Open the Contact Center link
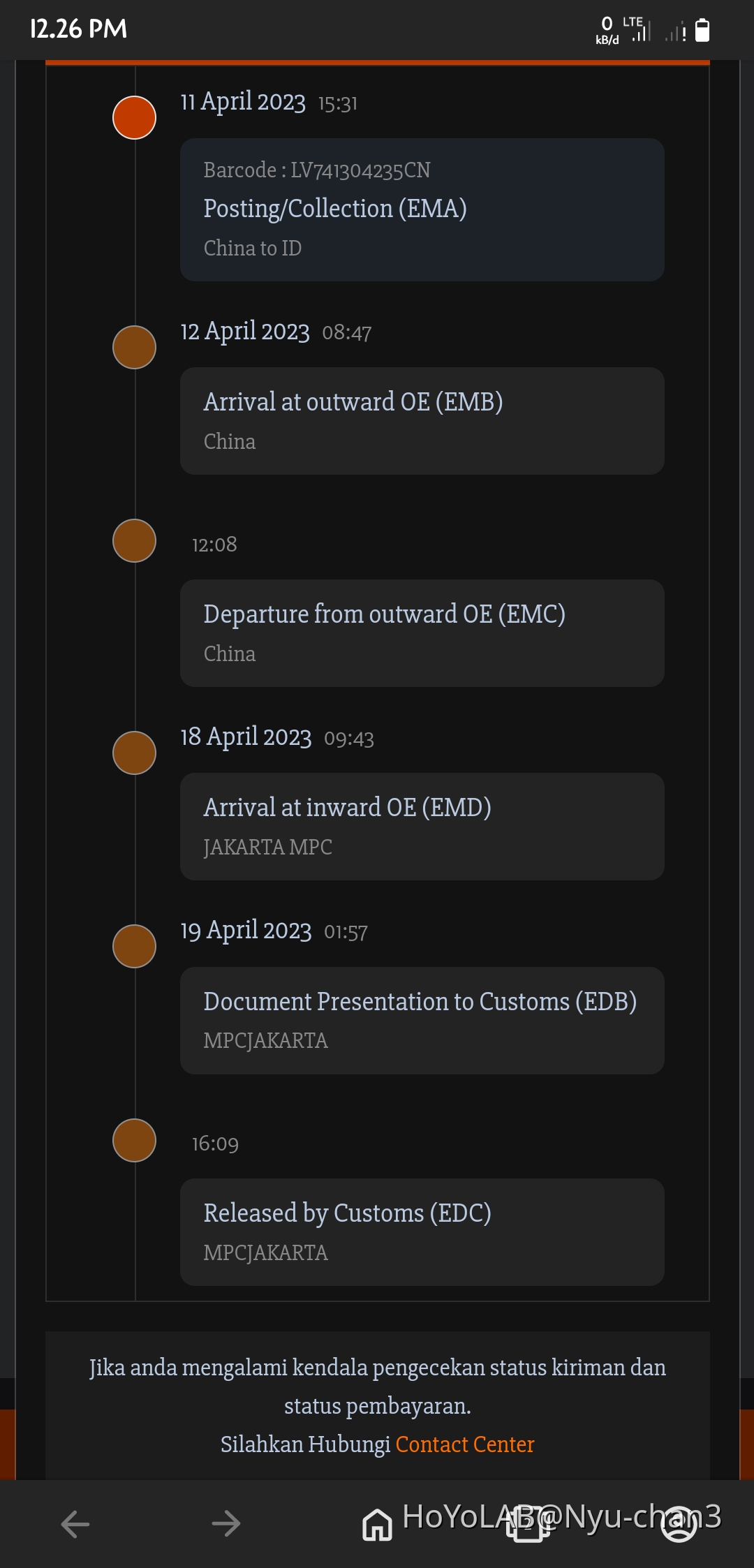This screenshot has height=1568, width=754. click(x=465, y=1444)
